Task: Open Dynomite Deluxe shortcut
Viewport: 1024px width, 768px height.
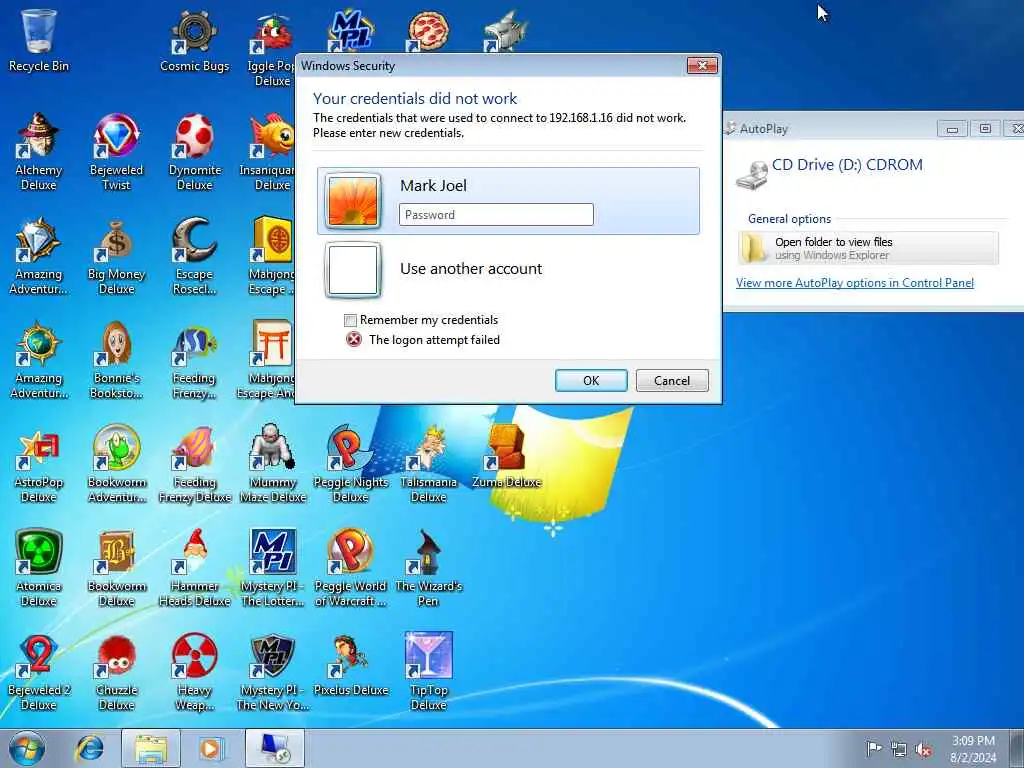Action: click(195, 152)
